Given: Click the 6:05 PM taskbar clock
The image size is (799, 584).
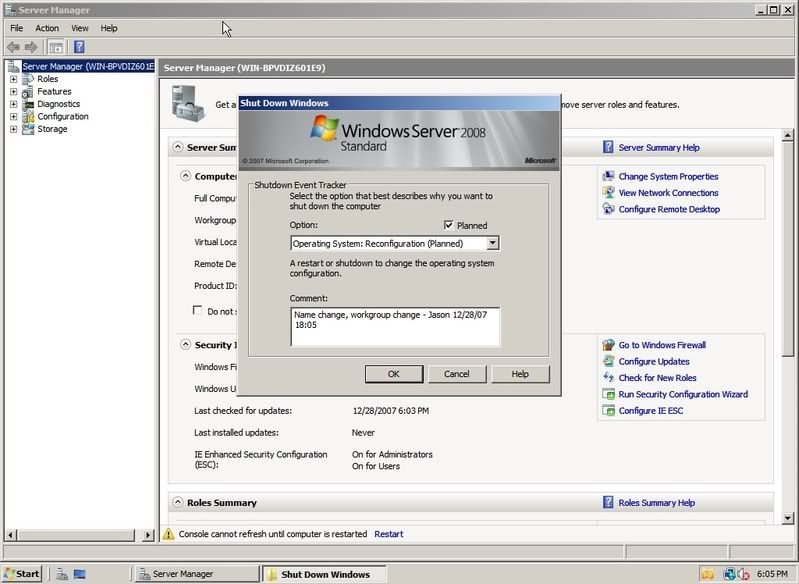Looking at the screenshot, I should coord(772,574).
